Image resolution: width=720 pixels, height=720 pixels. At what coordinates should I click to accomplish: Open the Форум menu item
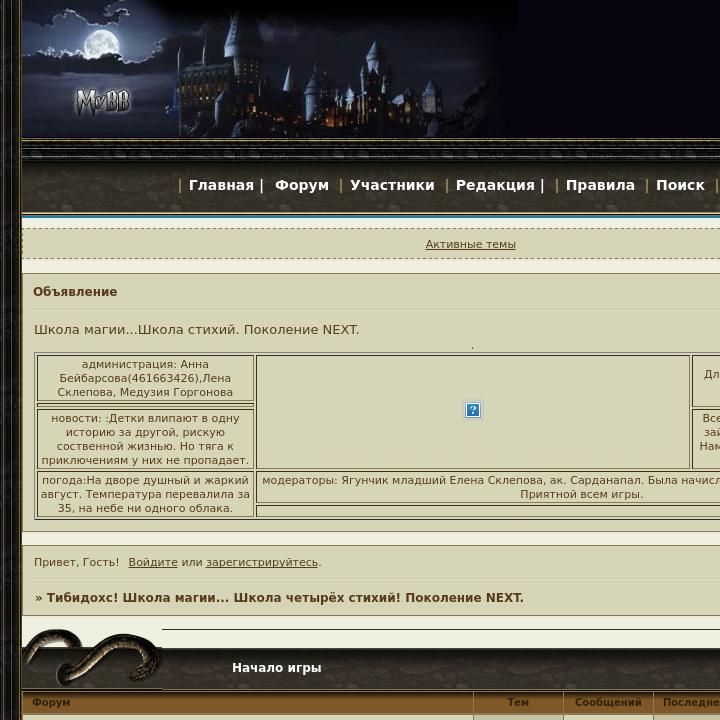302,185
